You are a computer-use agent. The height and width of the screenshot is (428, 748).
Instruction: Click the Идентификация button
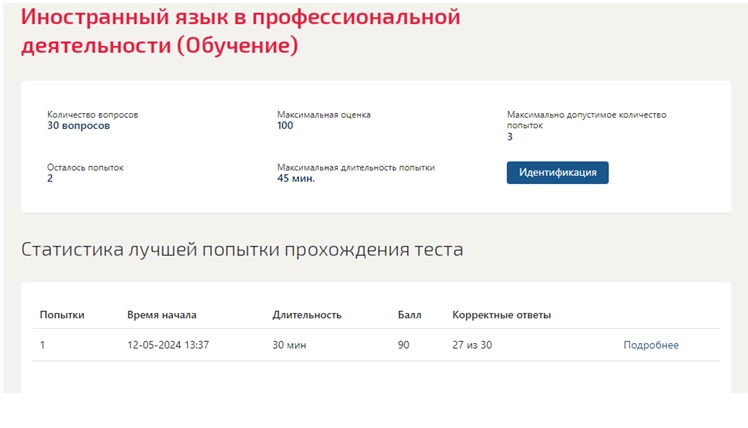[557, 173]
